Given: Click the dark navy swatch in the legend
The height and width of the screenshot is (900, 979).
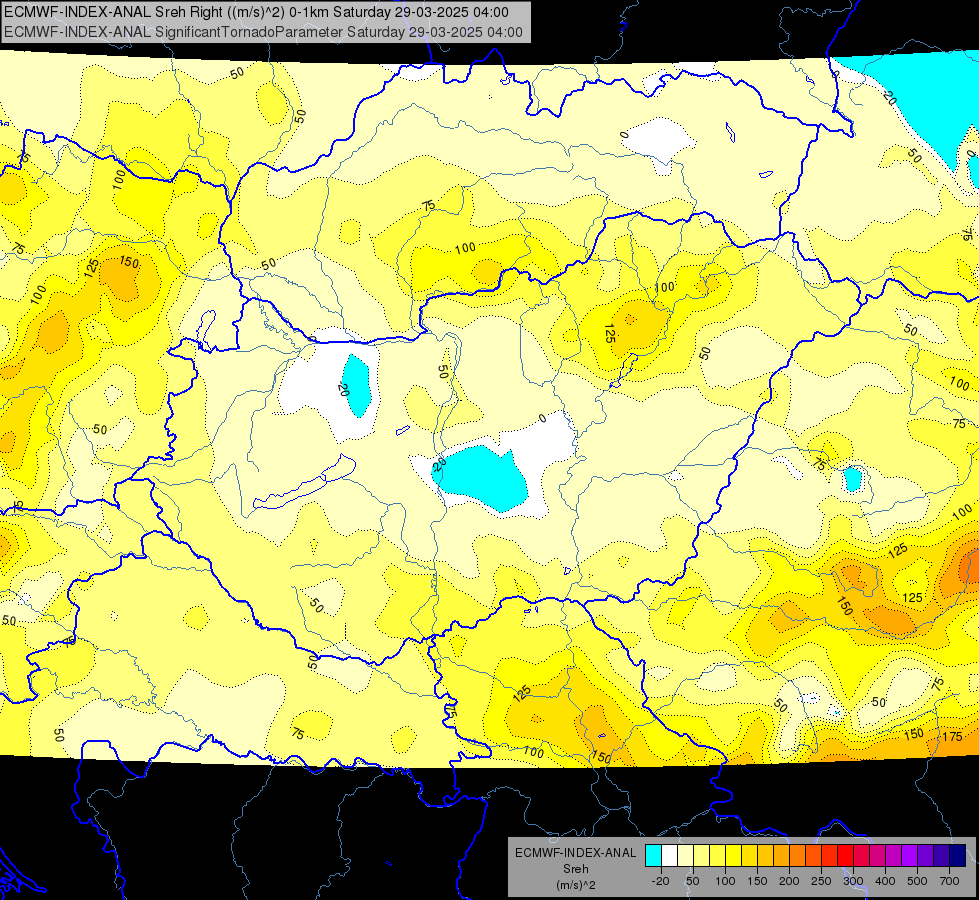Looking at the screenshot, I should pos(958,856).
